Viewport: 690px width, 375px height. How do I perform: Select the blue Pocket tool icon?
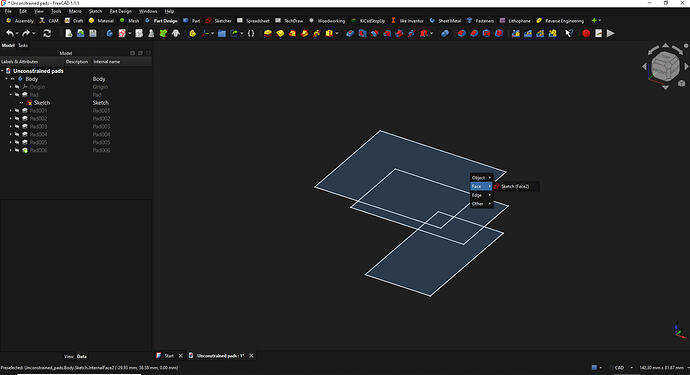click(350, 33)
